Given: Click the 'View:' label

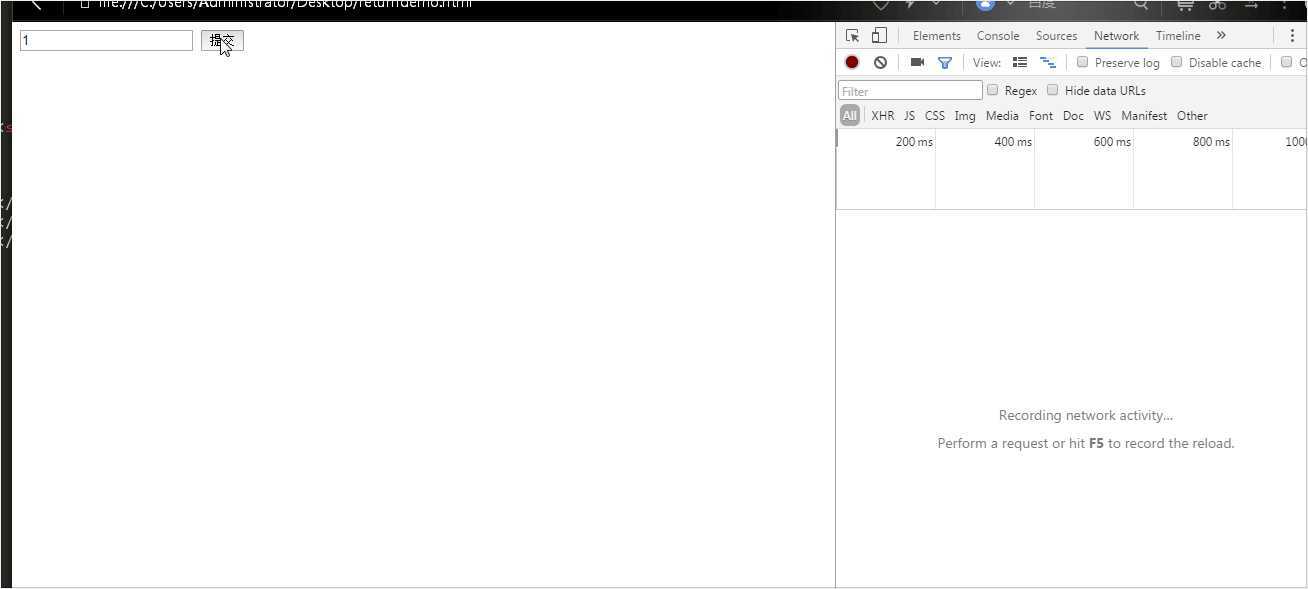Looking at the screenshot, I should pyautogui.click(x=987, y=62).
